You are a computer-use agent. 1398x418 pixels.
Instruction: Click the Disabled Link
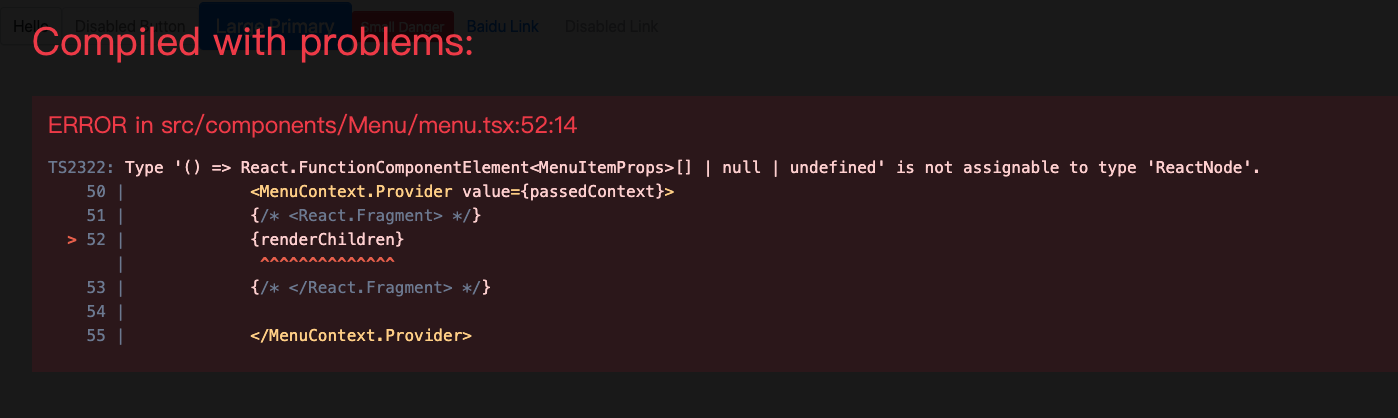(611, 26)
